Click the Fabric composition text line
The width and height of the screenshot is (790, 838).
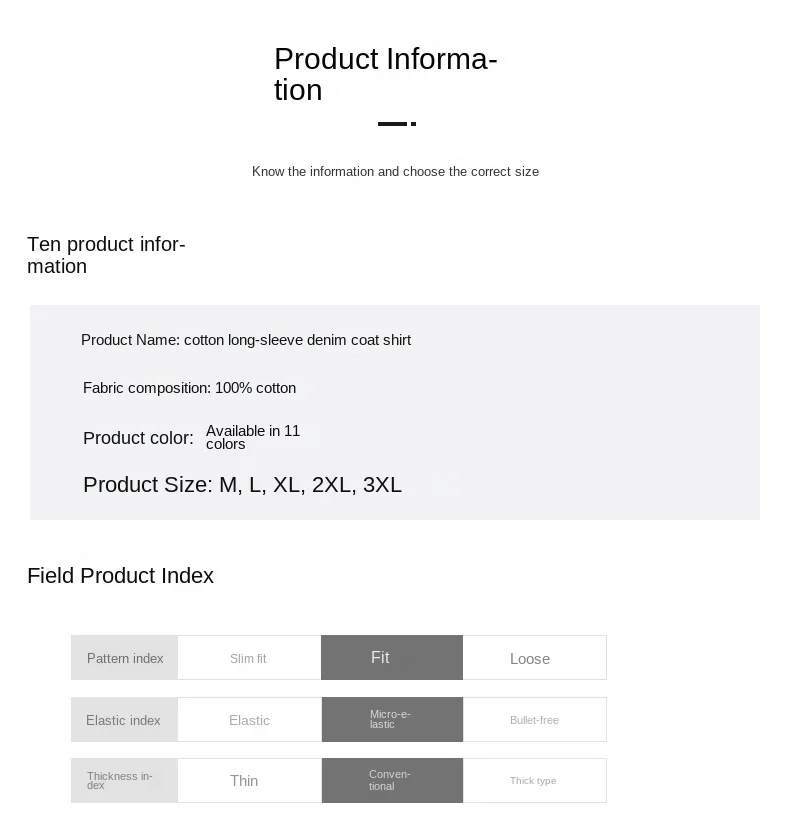tap(189, 388)
